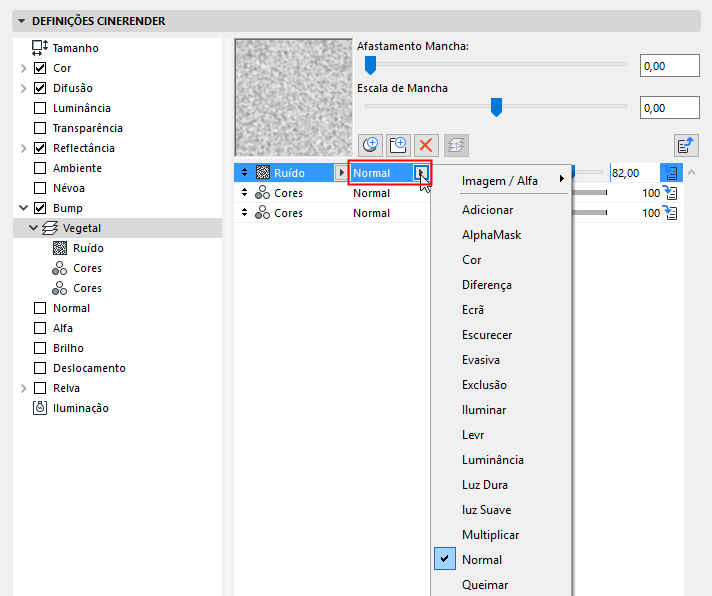Viewport: 712px width, 596px height.
Task: Click the Escala de Mancha value field
Action: tap(670, 108)
